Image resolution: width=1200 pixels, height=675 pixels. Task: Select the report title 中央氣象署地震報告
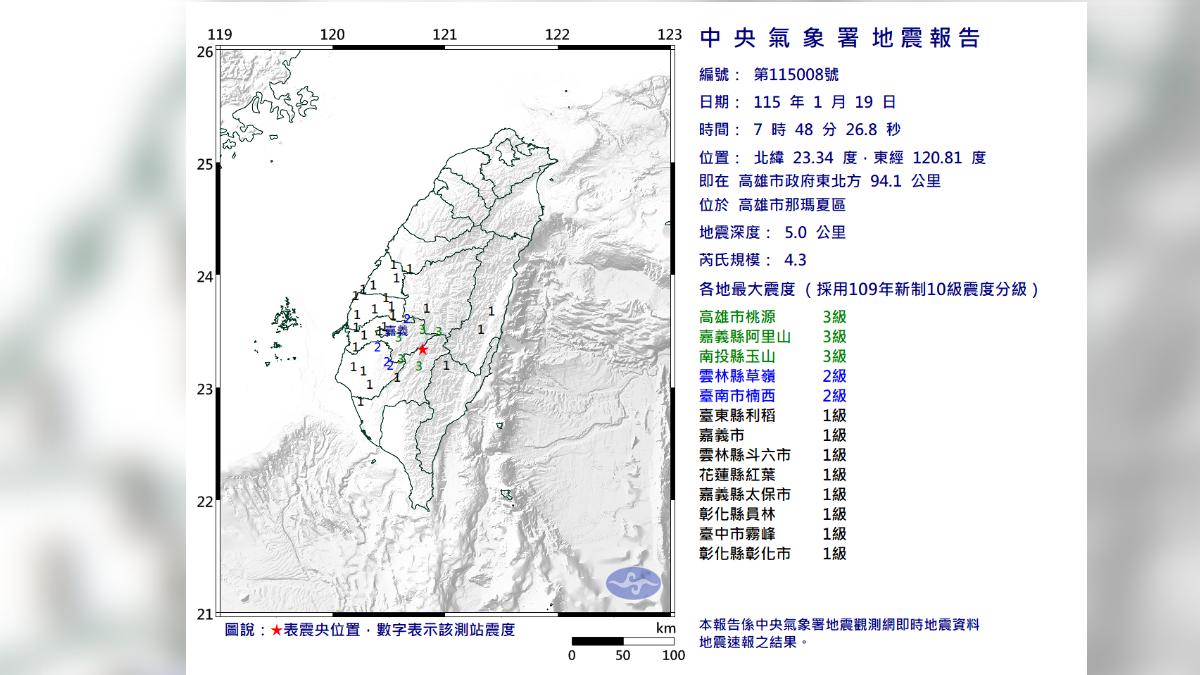click(840, 39)
